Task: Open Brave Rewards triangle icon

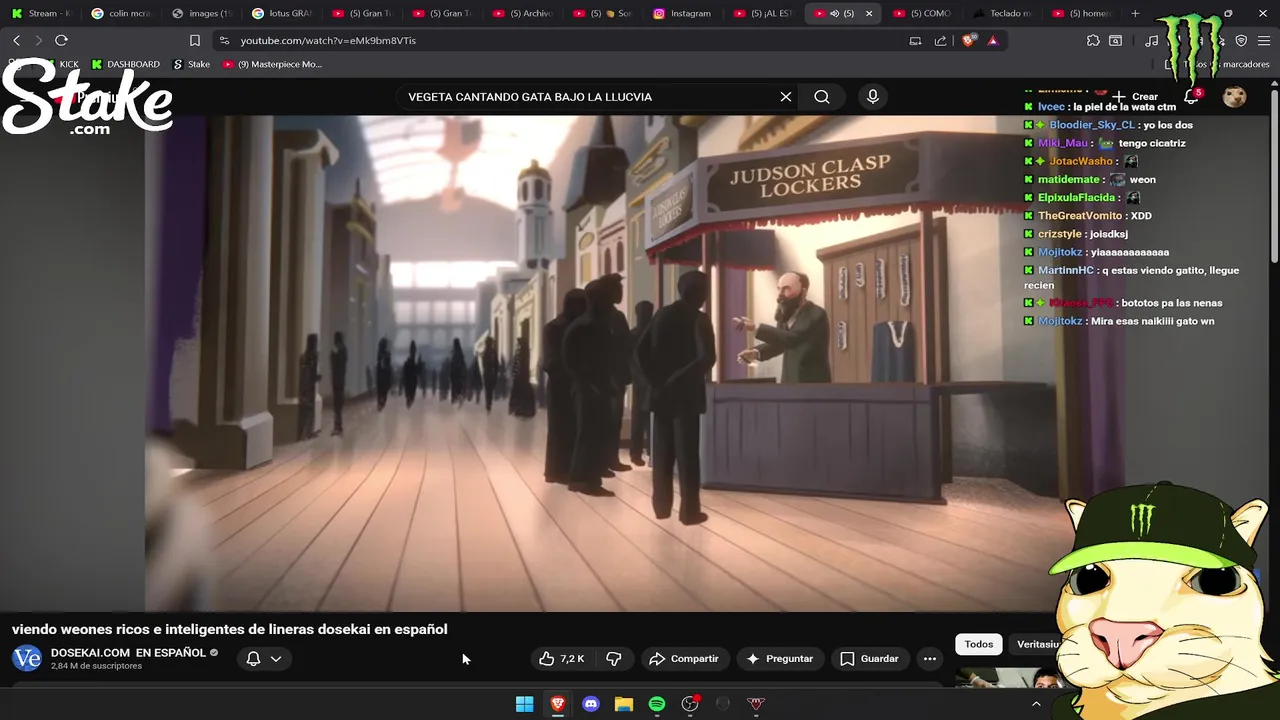Action: point(992,40)
